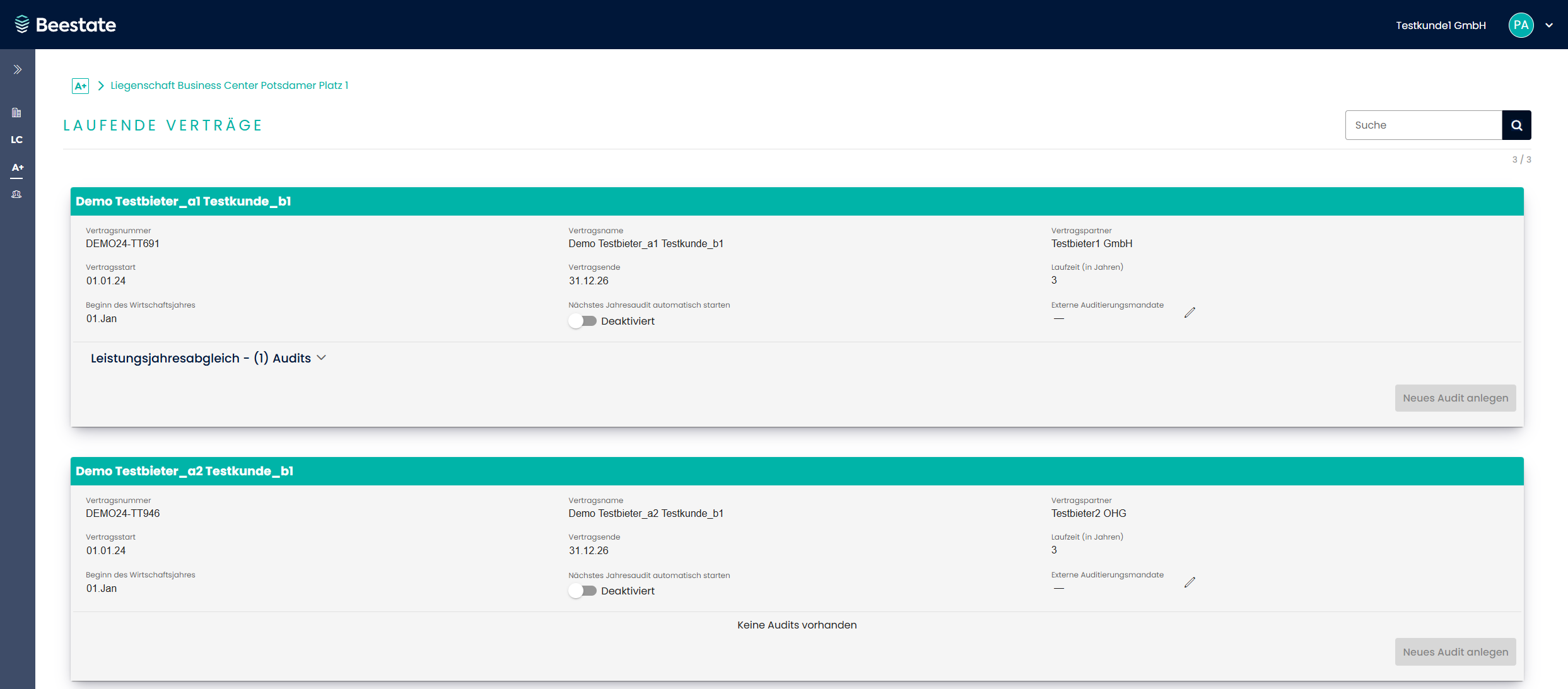Click Neues Audit anlegen in first contract

1455,398
